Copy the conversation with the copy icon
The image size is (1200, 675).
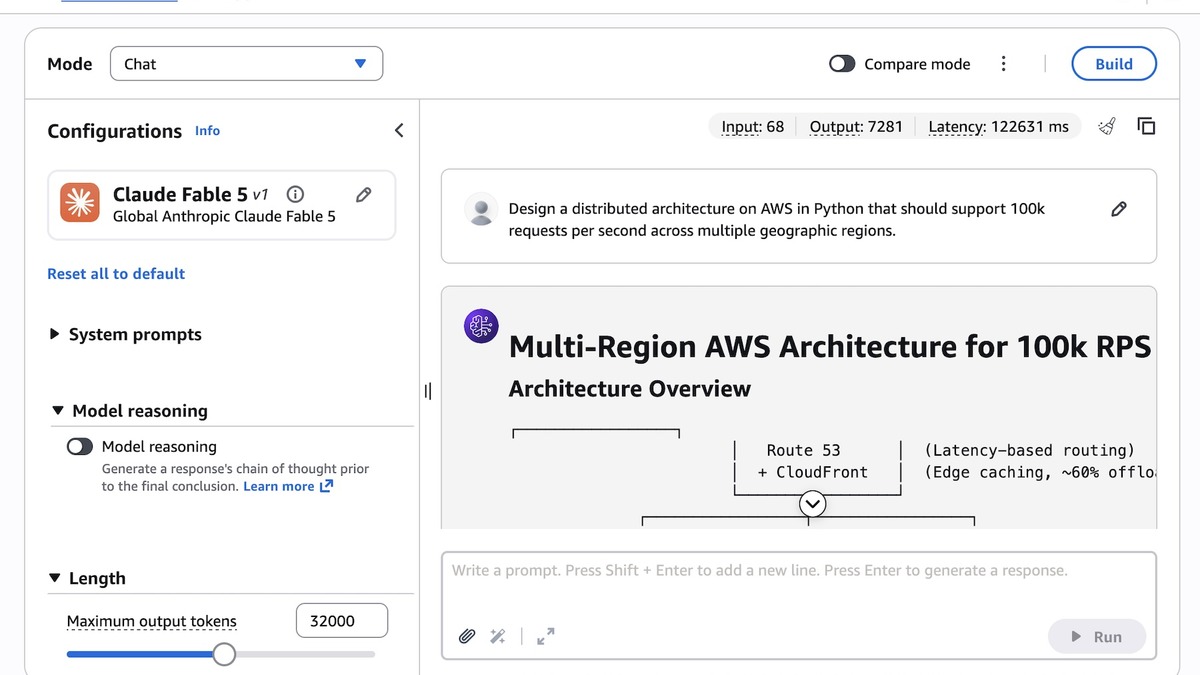click(1146, 126)
